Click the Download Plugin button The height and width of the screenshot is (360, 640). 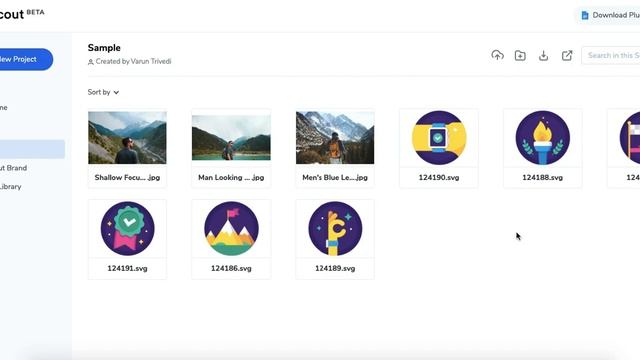click(608, 15)
